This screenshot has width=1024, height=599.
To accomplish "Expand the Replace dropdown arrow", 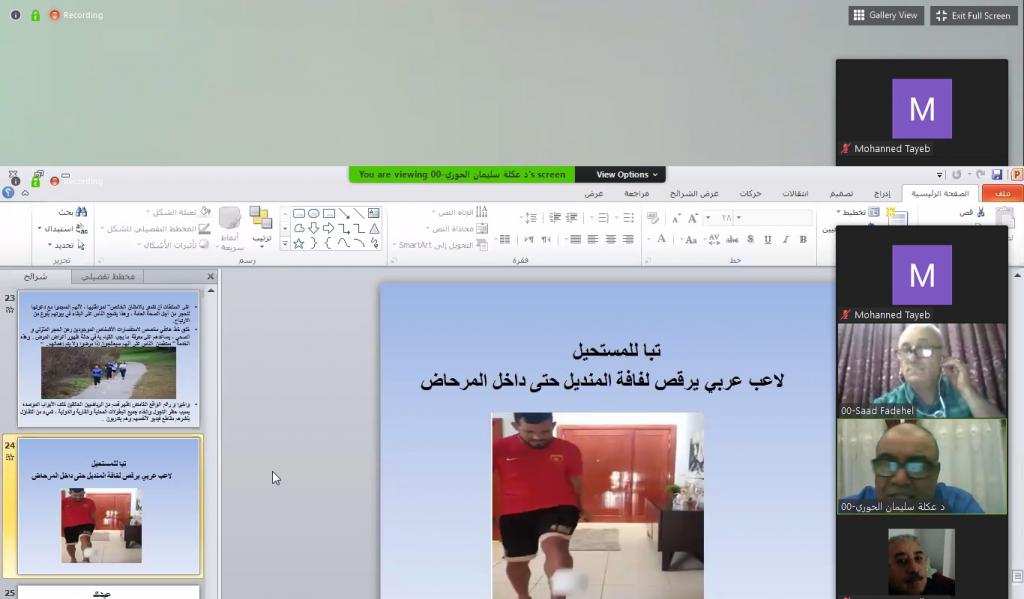I will click(x=40, y=229).
